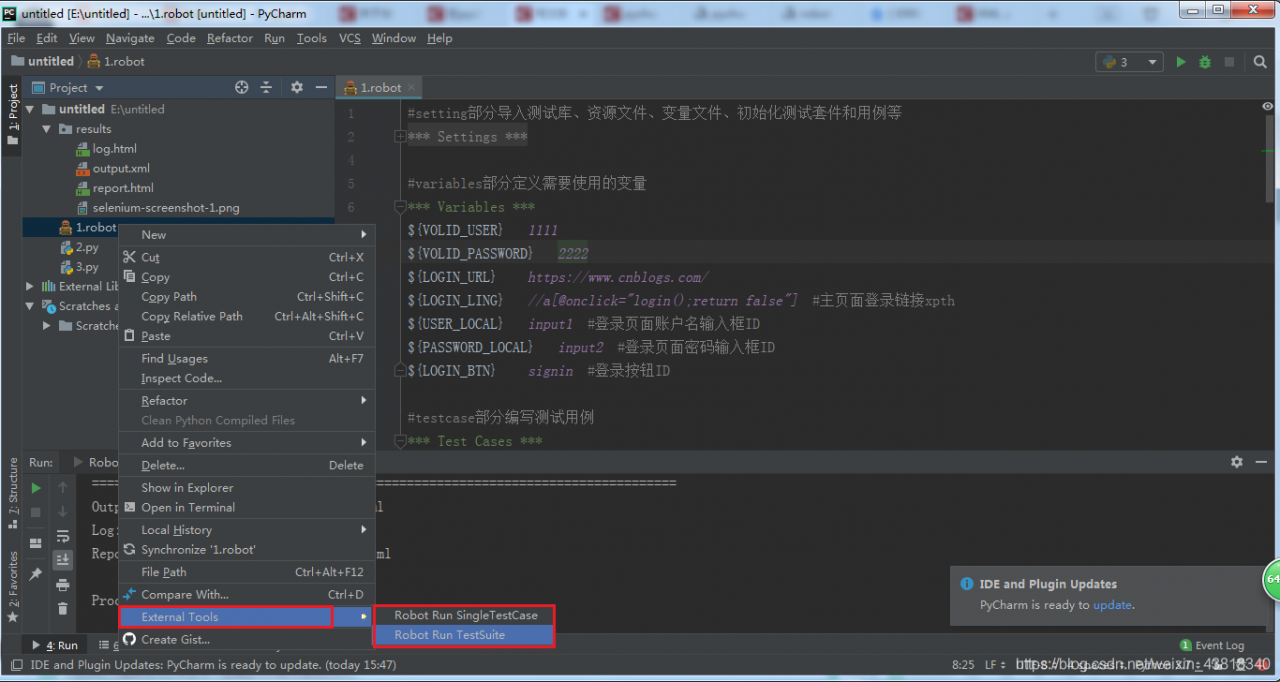Fold the Settings section in editor gutter
This screenshot has width=1280, height=682.
pyautogui.click(x=400, y=136)
